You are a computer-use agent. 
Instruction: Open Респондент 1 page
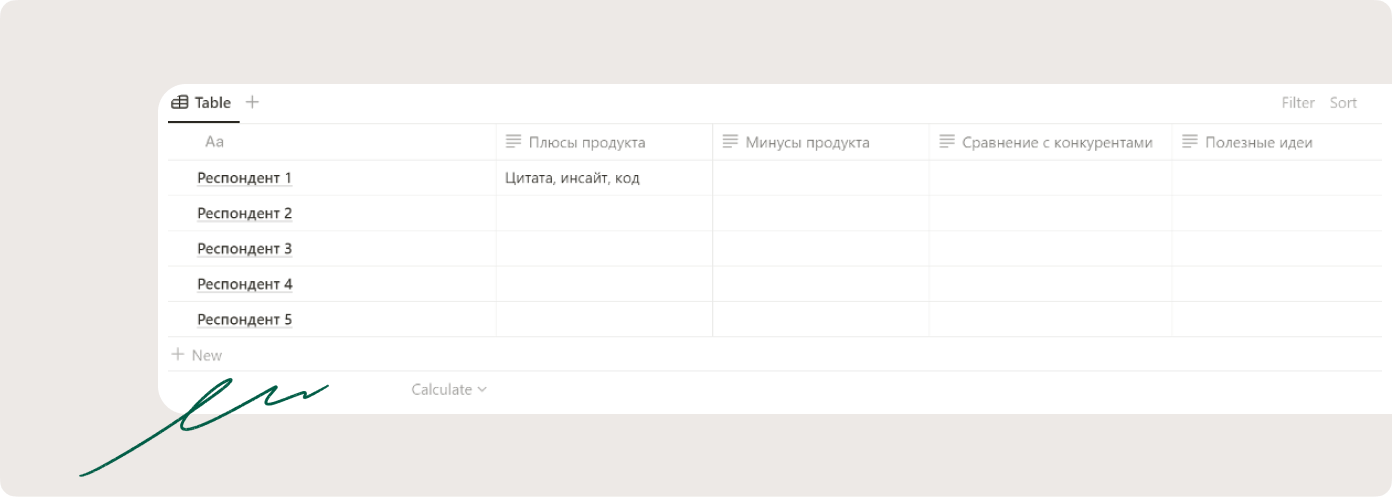click(x=244, y=178)
